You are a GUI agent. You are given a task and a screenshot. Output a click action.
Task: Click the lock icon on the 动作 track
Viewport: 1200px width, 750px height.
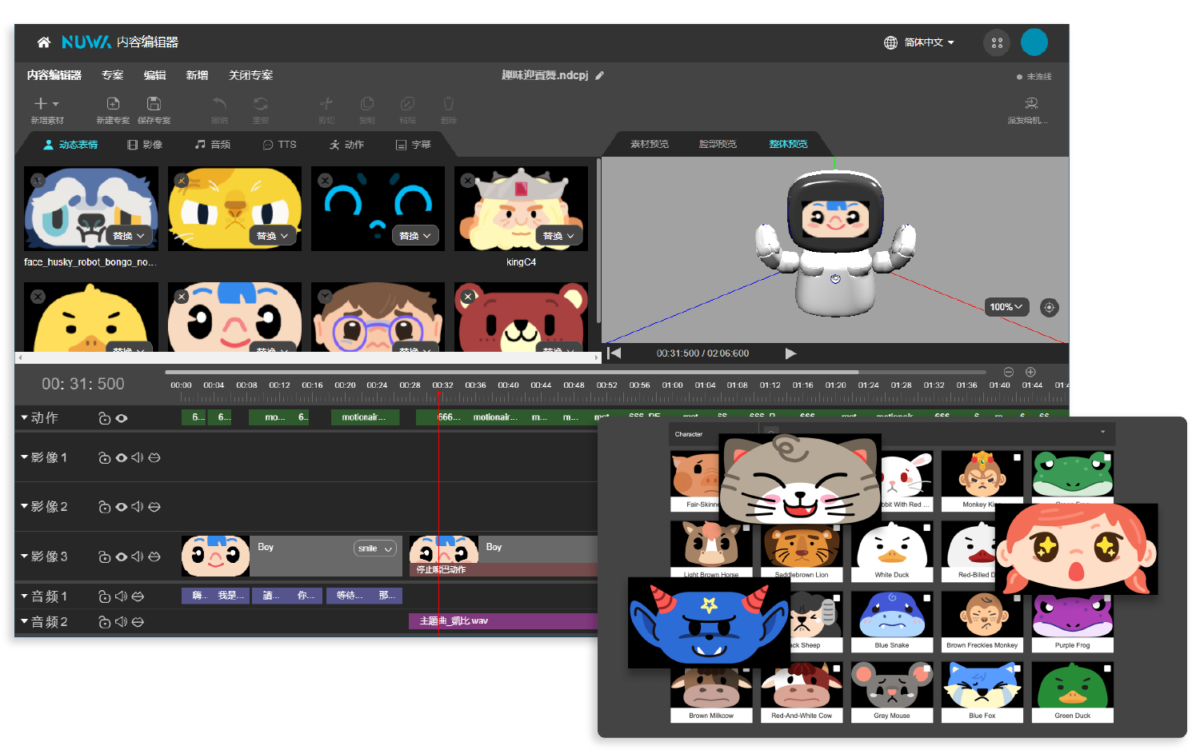coord(104,418)
